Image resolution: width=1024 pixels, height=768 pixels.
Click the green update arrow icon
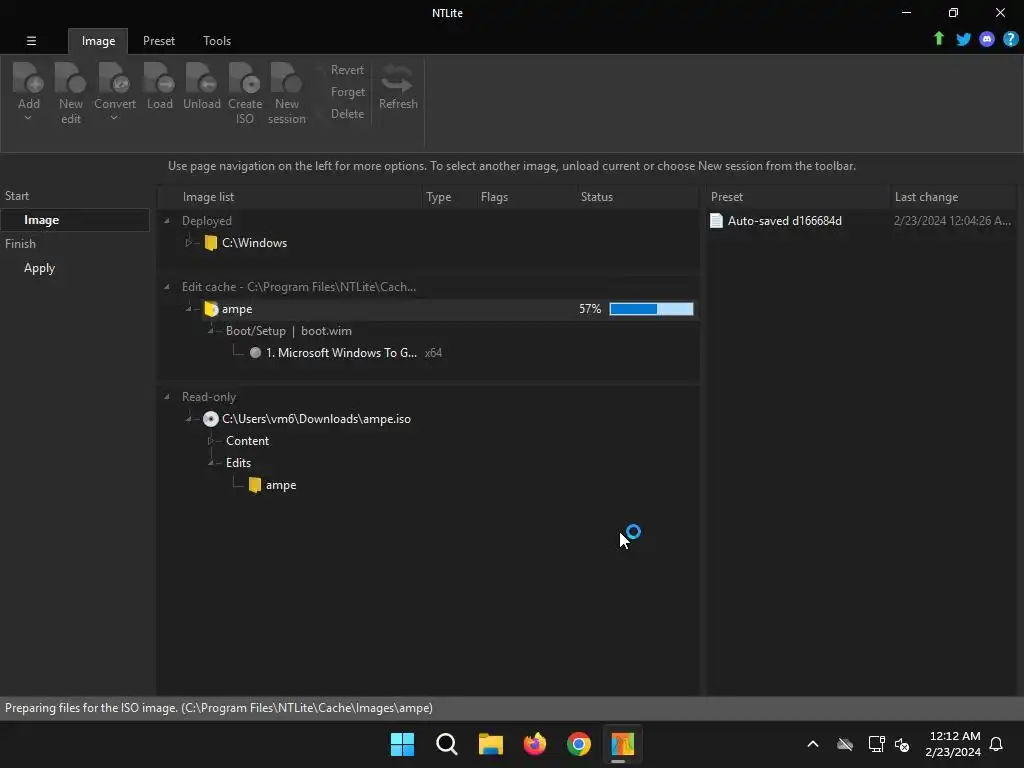click(x=938, y=39)
